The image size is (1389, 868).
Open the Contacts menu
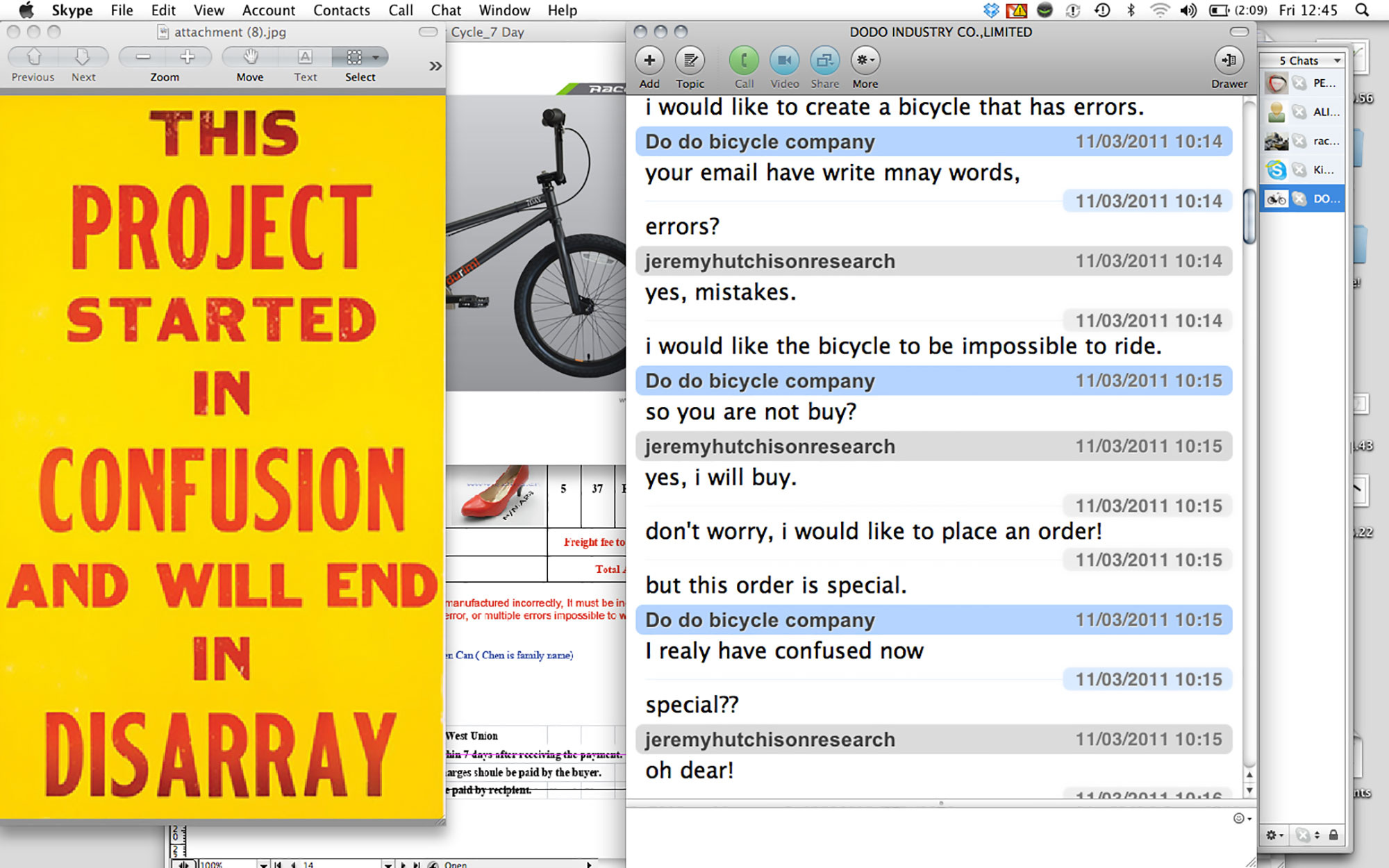[x=341, y=10]
